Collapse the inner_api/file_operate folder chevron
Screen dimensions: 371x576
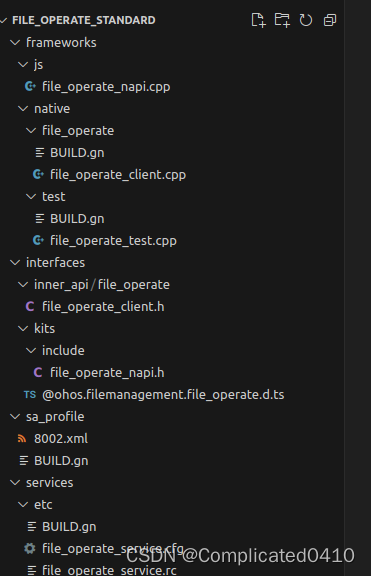pyautogui.click(x=23, y=285)
